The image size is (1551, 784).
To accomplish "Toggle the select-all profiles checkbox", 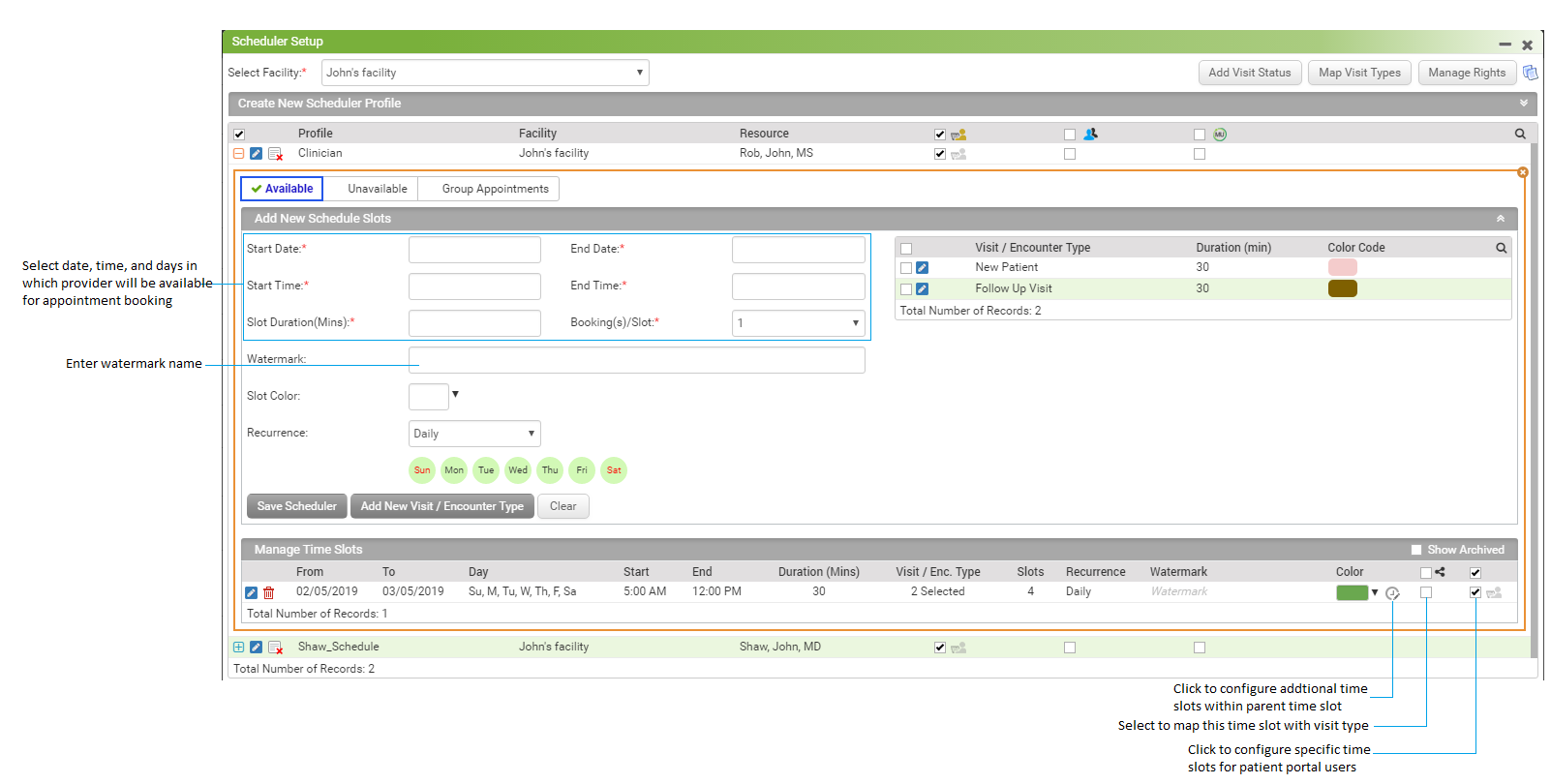I will tap(239, 135).
